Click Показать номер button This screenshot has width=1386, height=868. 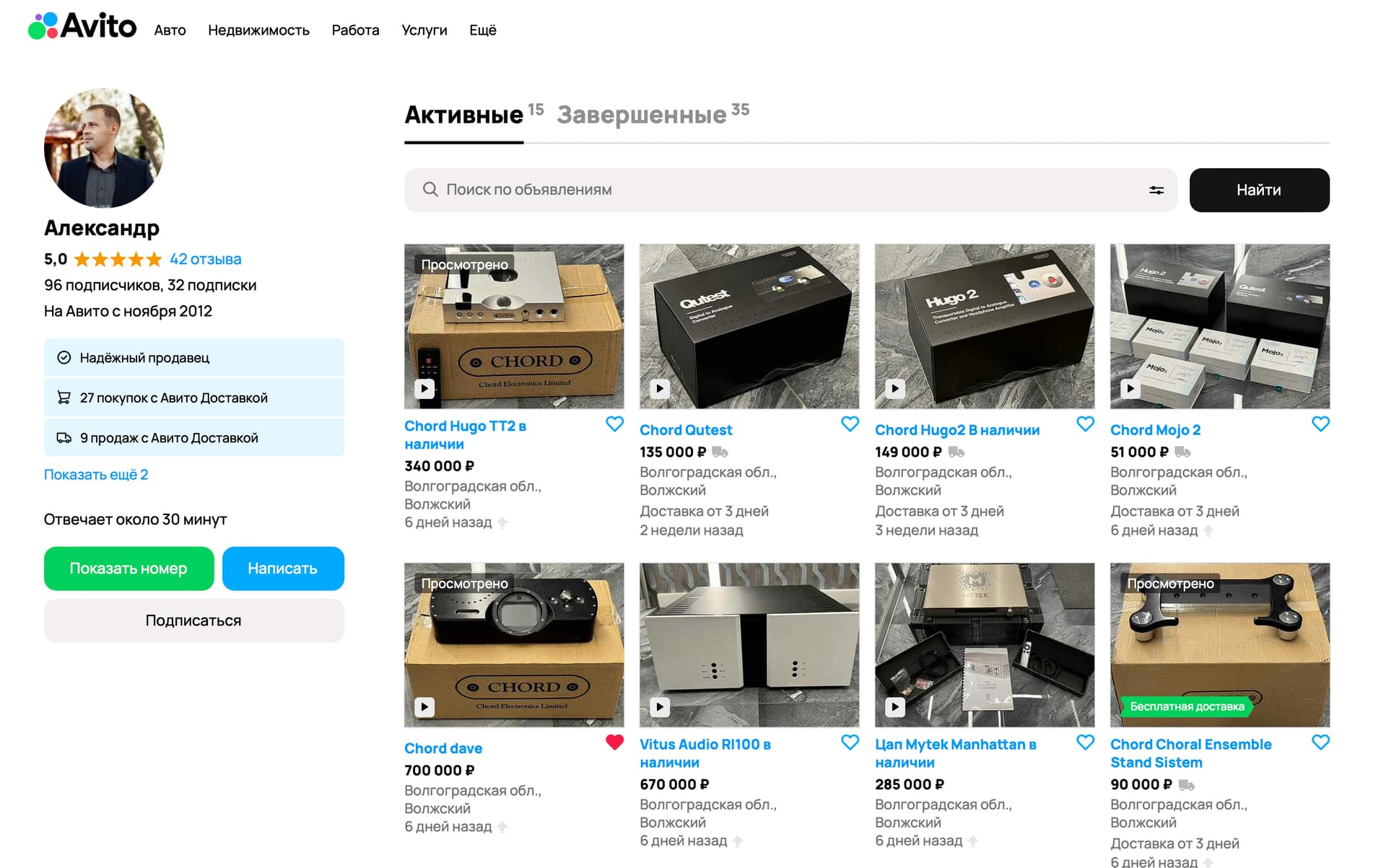click(x=128, y=569)
